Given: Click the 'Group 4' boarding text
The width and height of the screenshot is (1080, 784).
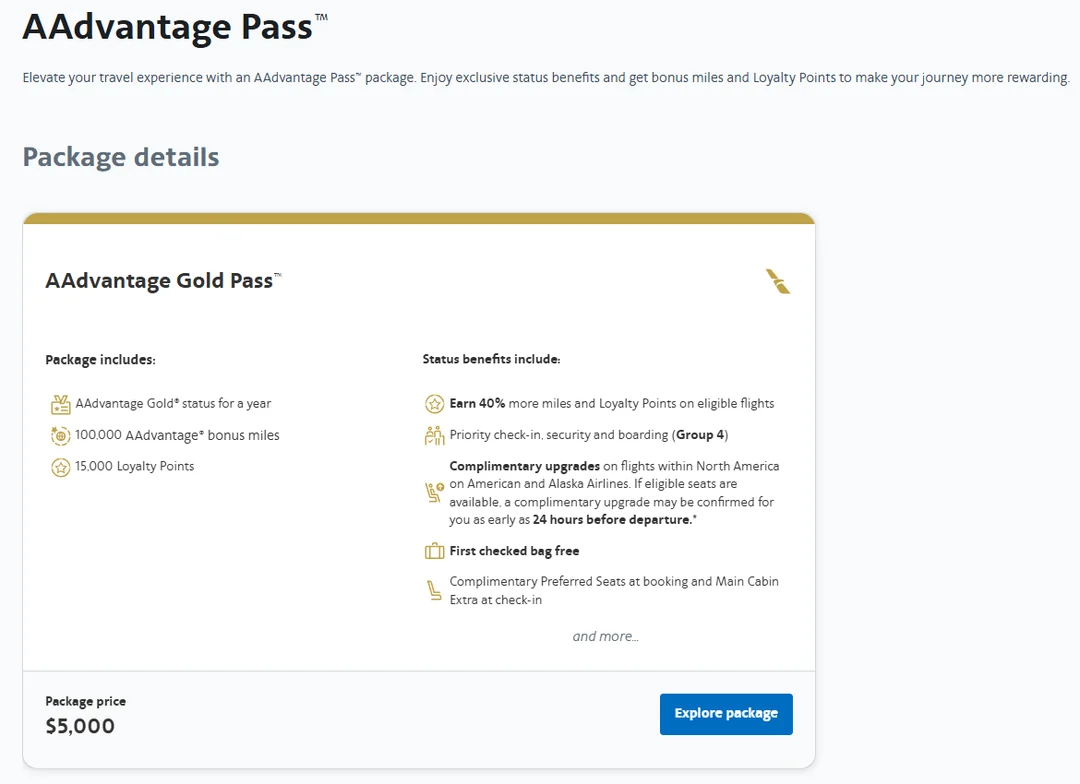Looking at the screenshot, I should (x=699, y=435).
